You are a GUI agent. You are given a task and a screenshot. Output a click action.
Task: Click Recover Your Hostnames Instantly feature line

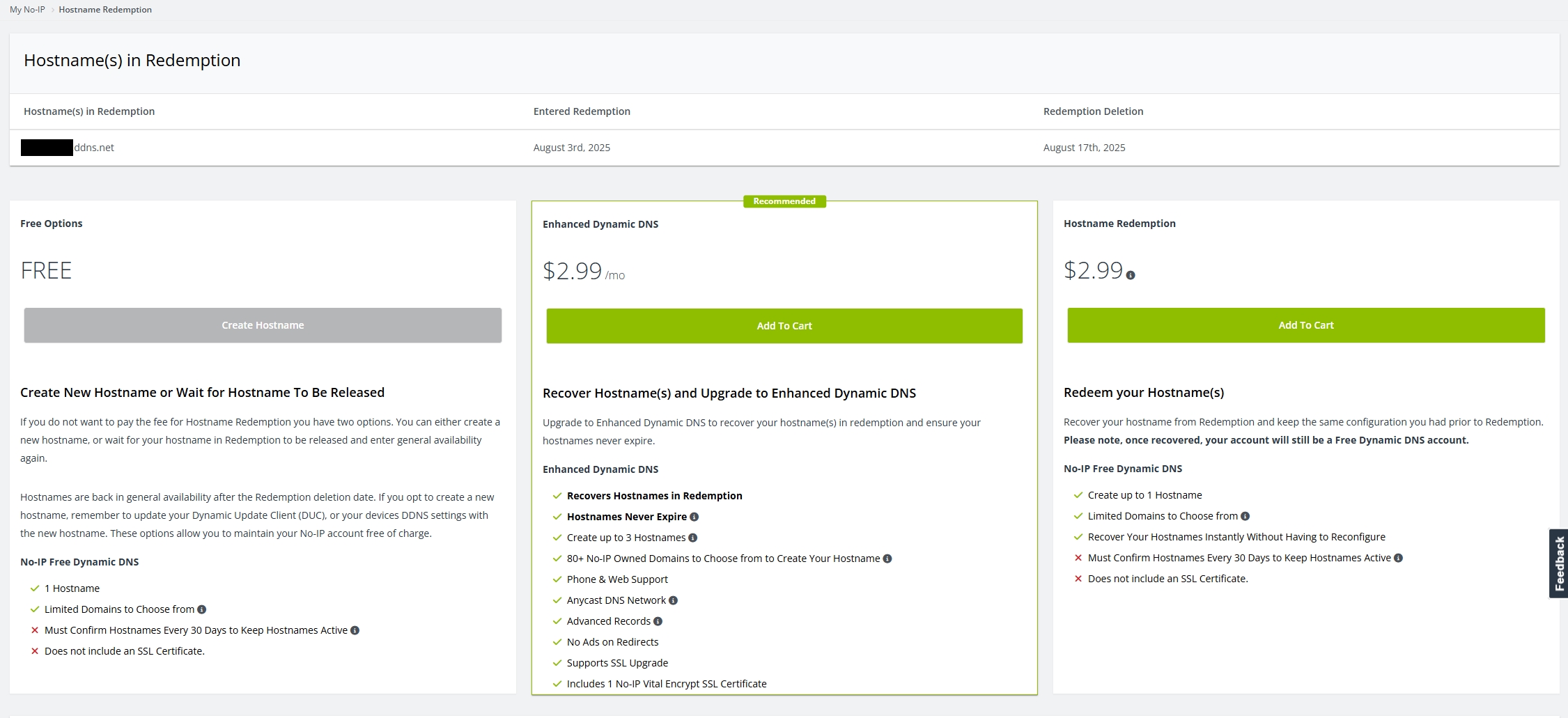pyautogui.click(x=1236, y=537)
